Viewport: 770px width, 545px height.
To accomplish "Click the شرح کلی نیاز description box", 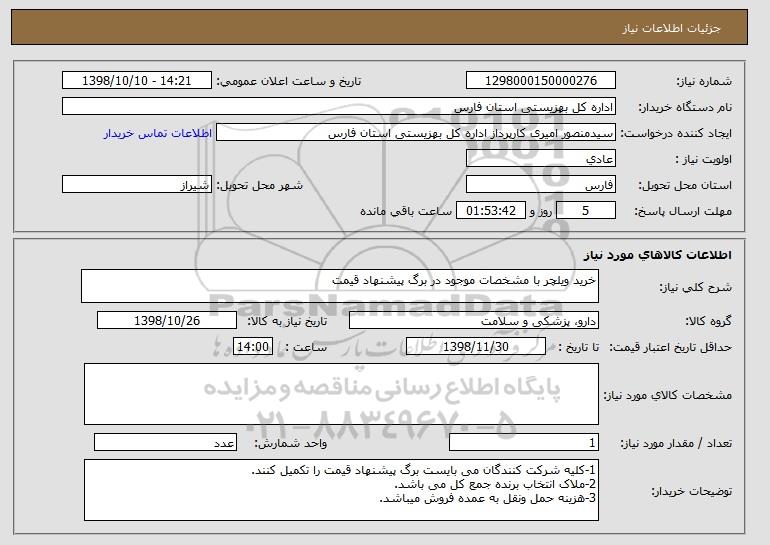I will click(x=340, y=286).
